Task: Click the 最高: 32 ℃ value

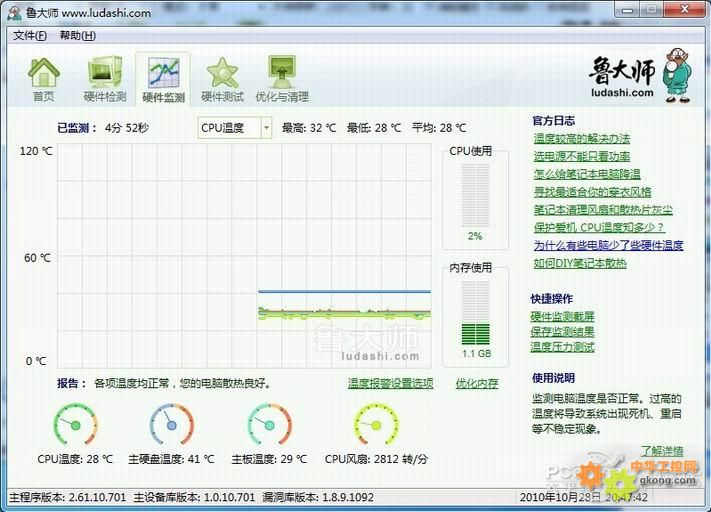Action: point(309,128)
